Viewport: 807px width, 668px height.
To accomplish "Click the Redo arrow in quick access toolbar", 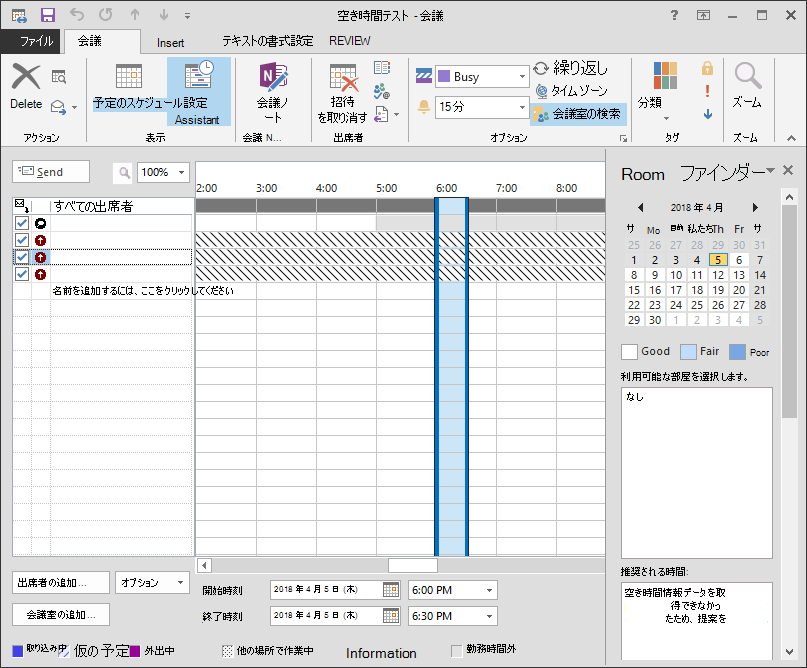I will tap(106, 14).
